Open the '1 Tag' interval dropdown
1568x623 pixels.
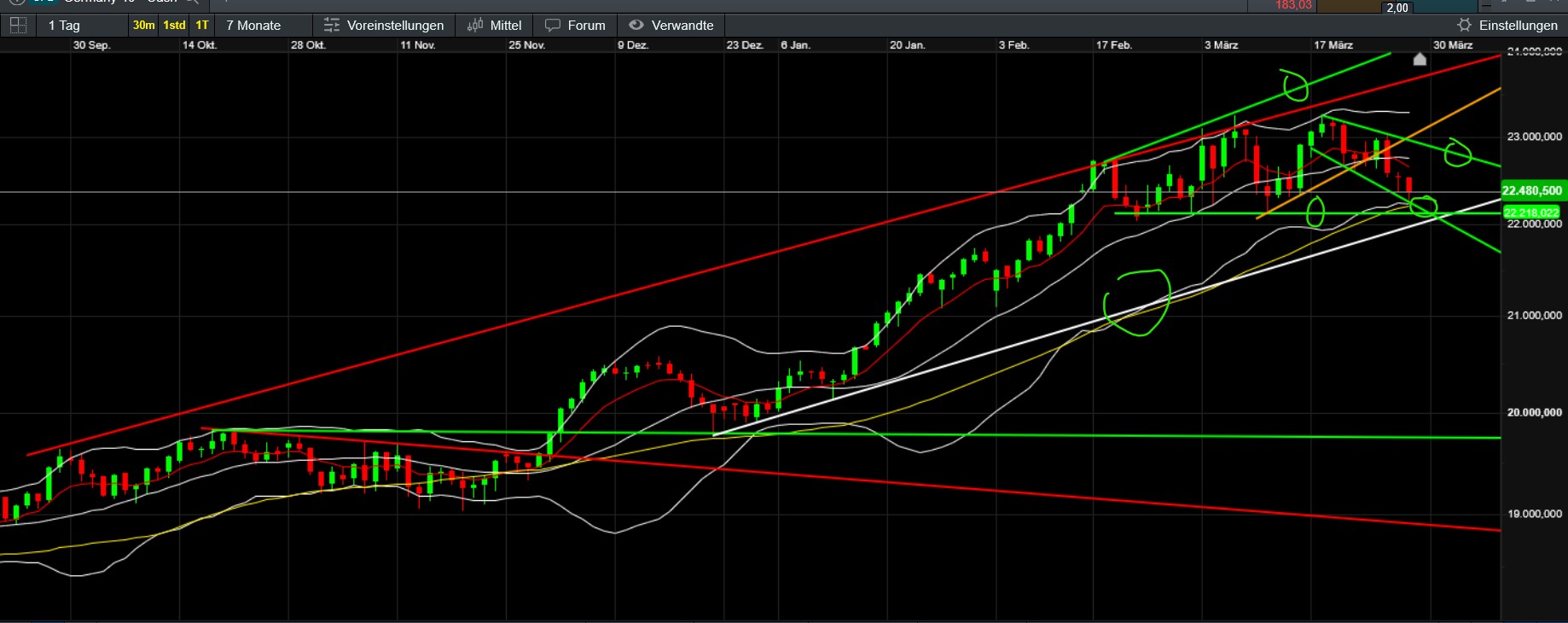[x=64, y=26]
